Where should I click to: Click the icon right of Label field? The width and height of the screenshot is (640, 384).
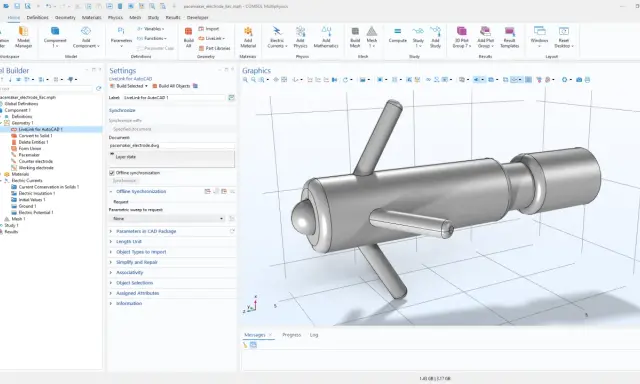click(x=231, y=98)
